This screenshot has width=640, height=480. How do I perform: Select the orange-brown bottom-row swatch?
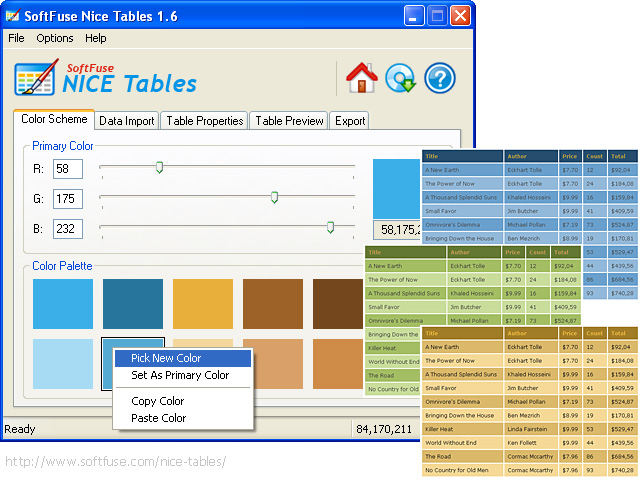[x=338, y=364]
